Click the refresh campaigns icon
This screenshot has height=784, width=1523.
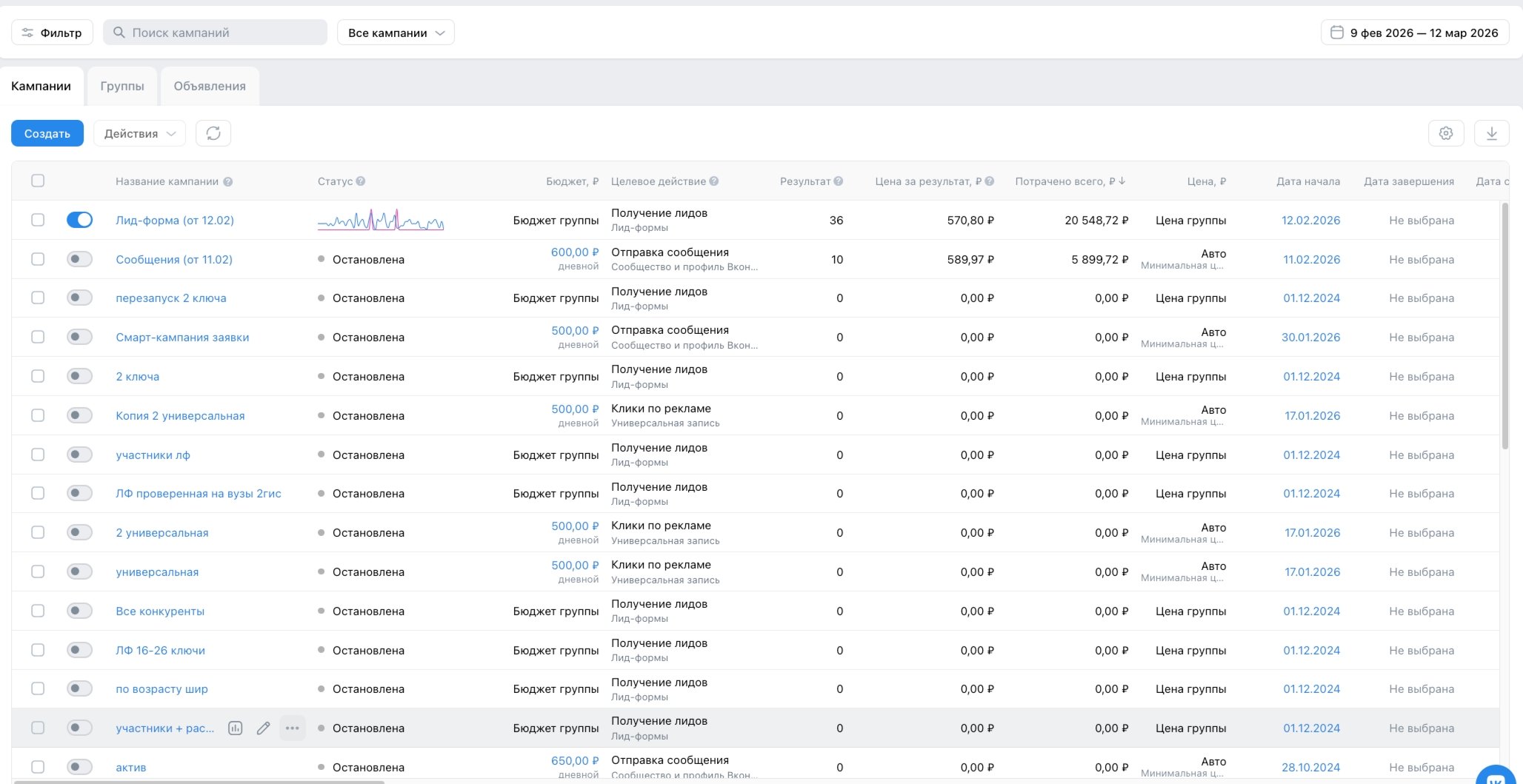point(213,133)
